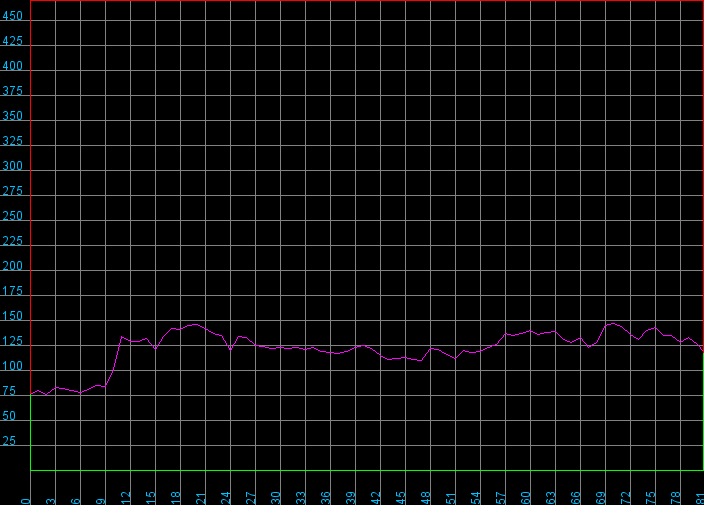The image size is (704, 505).
Task: Click the 63 horizontal axis label
Action: pyautogui.click(x=551, y=498)
